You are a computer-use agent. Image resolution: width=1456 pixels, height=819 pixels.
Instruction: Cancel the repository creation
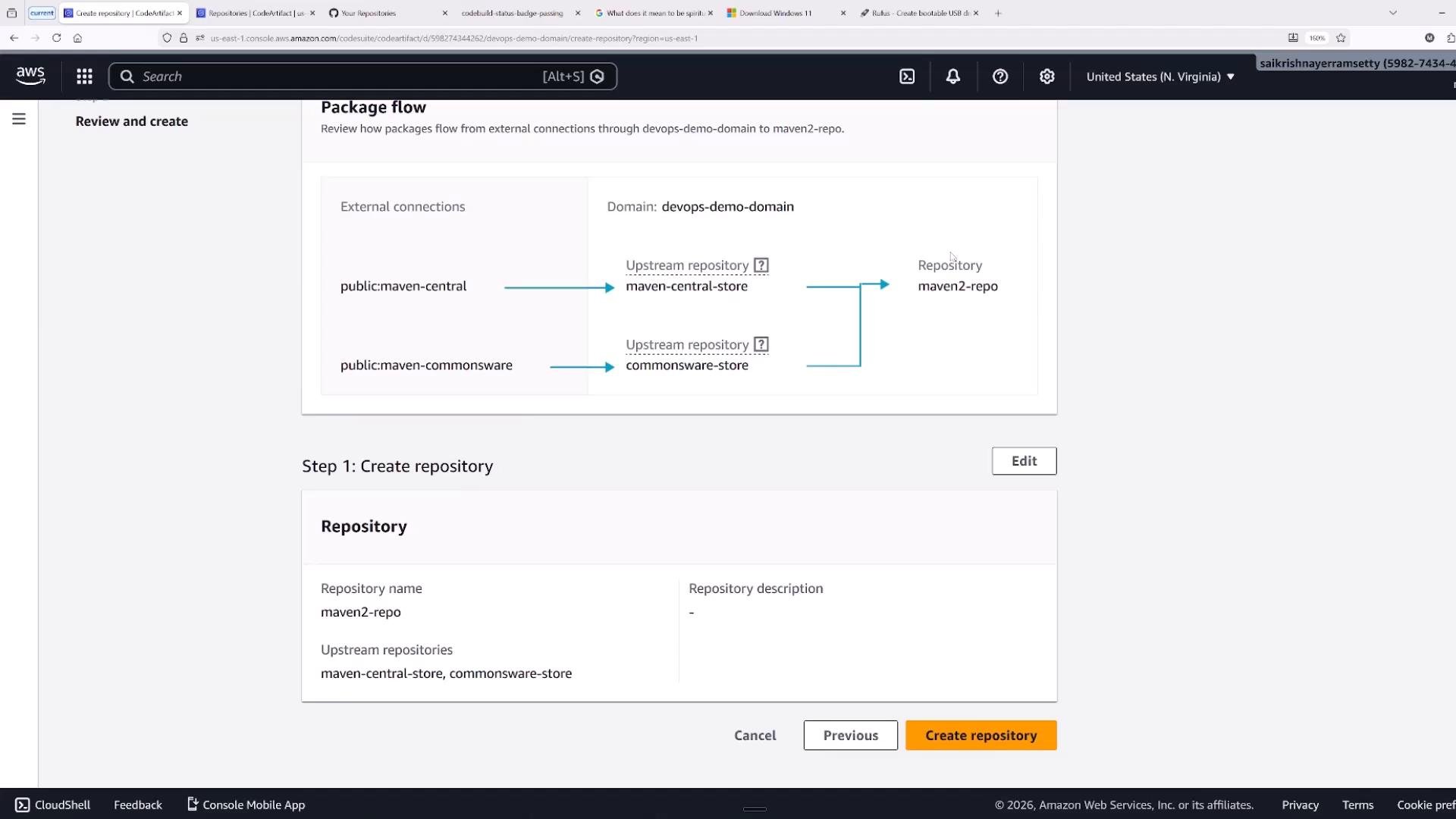(755, 736)
